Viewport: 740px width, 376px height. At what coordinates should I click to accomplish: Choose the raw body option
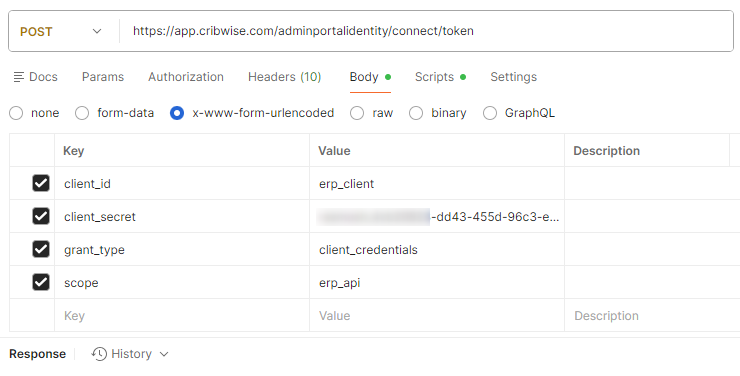coord(357,113)
